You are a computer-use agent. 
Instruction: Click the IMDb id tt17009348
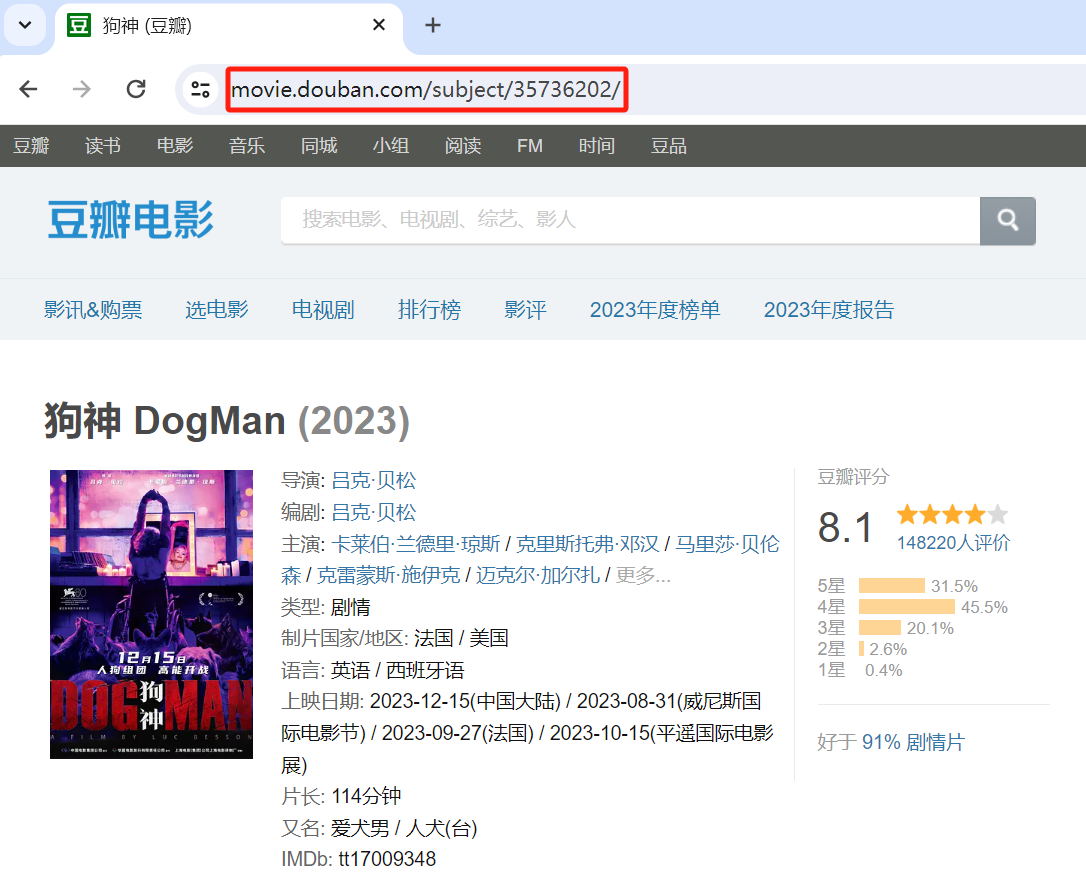pos(387,859)
